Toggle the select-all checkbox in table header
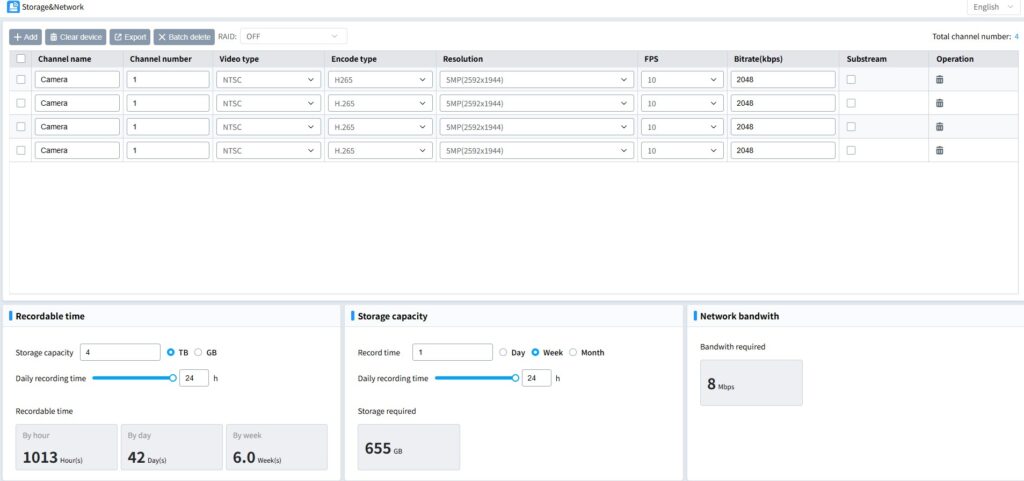 click(21, 59)
